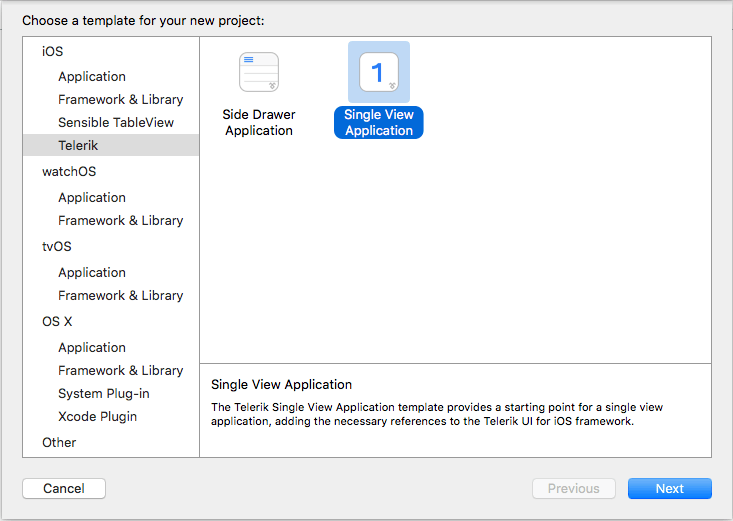733x521 pixels.
Task: Click the watchOS section header
Action: (x=69, y=172)
